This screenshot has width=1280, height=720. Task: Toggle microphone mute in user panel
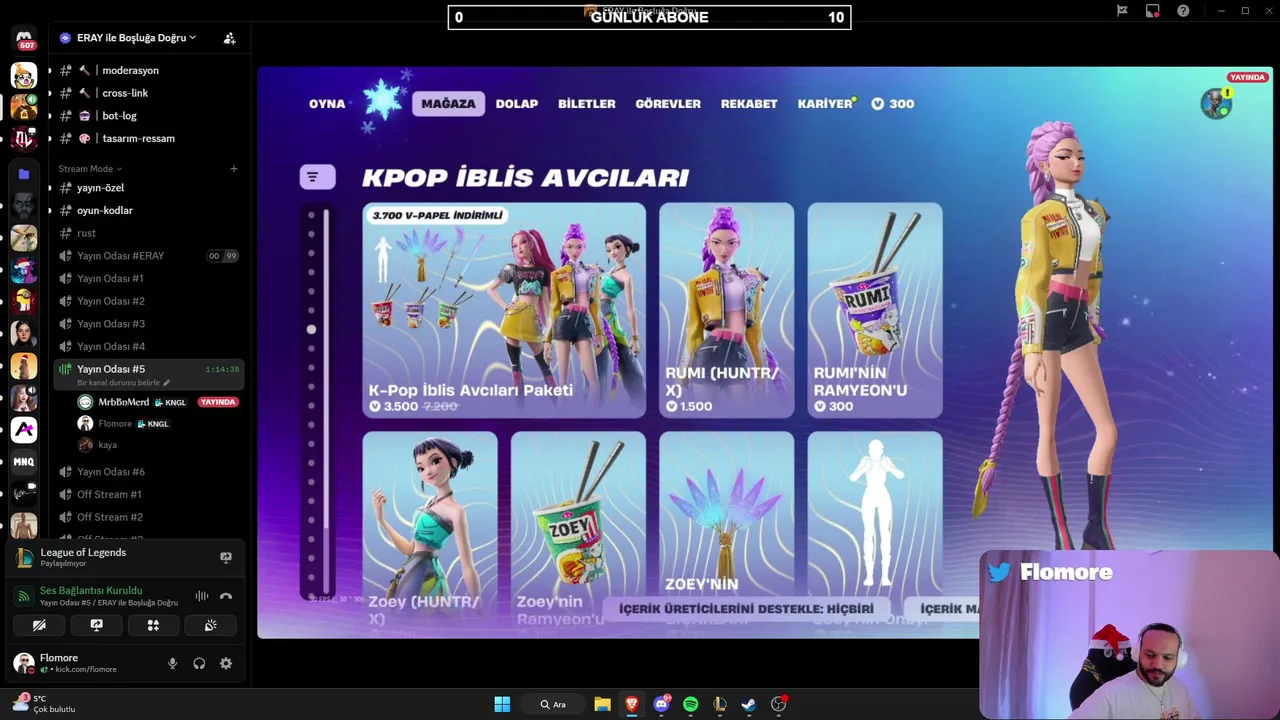[172, 663]
